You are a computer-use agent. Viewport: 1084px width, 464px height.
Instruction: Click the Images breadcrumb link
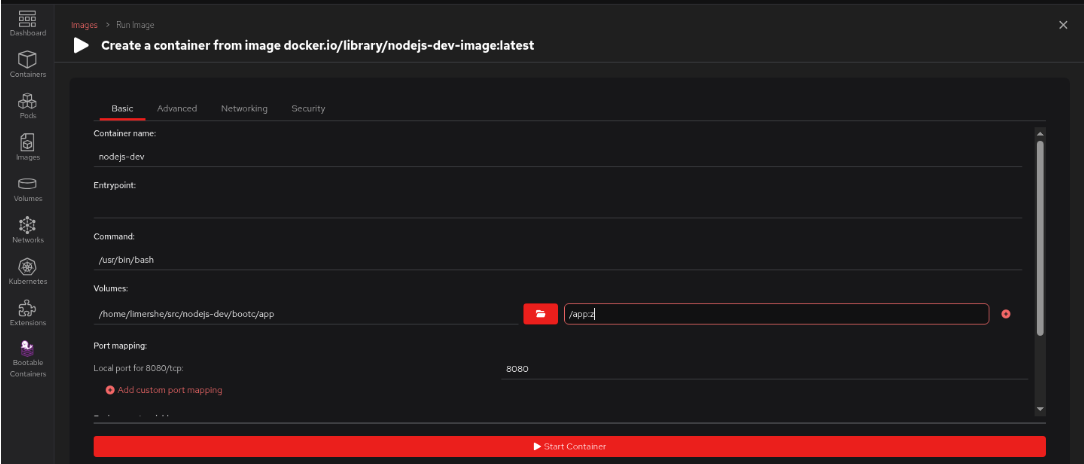point(83,24)
